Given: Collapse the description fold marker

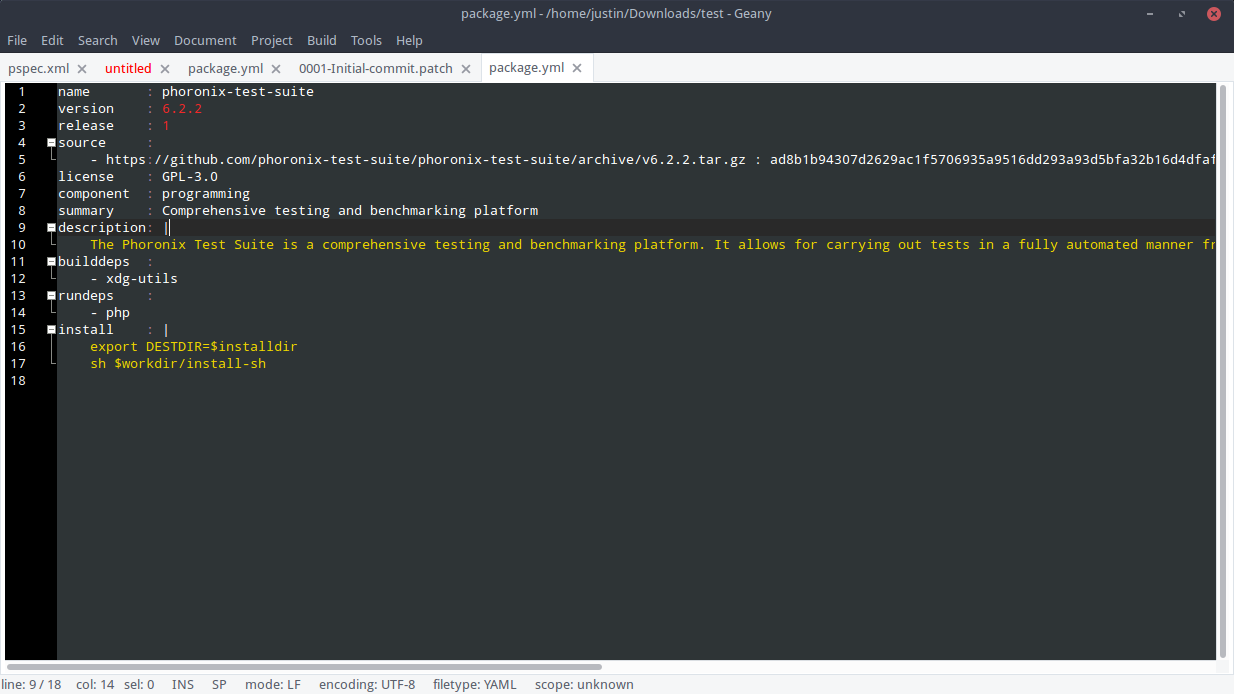Looking at the screenshot, I should point(51,228).
